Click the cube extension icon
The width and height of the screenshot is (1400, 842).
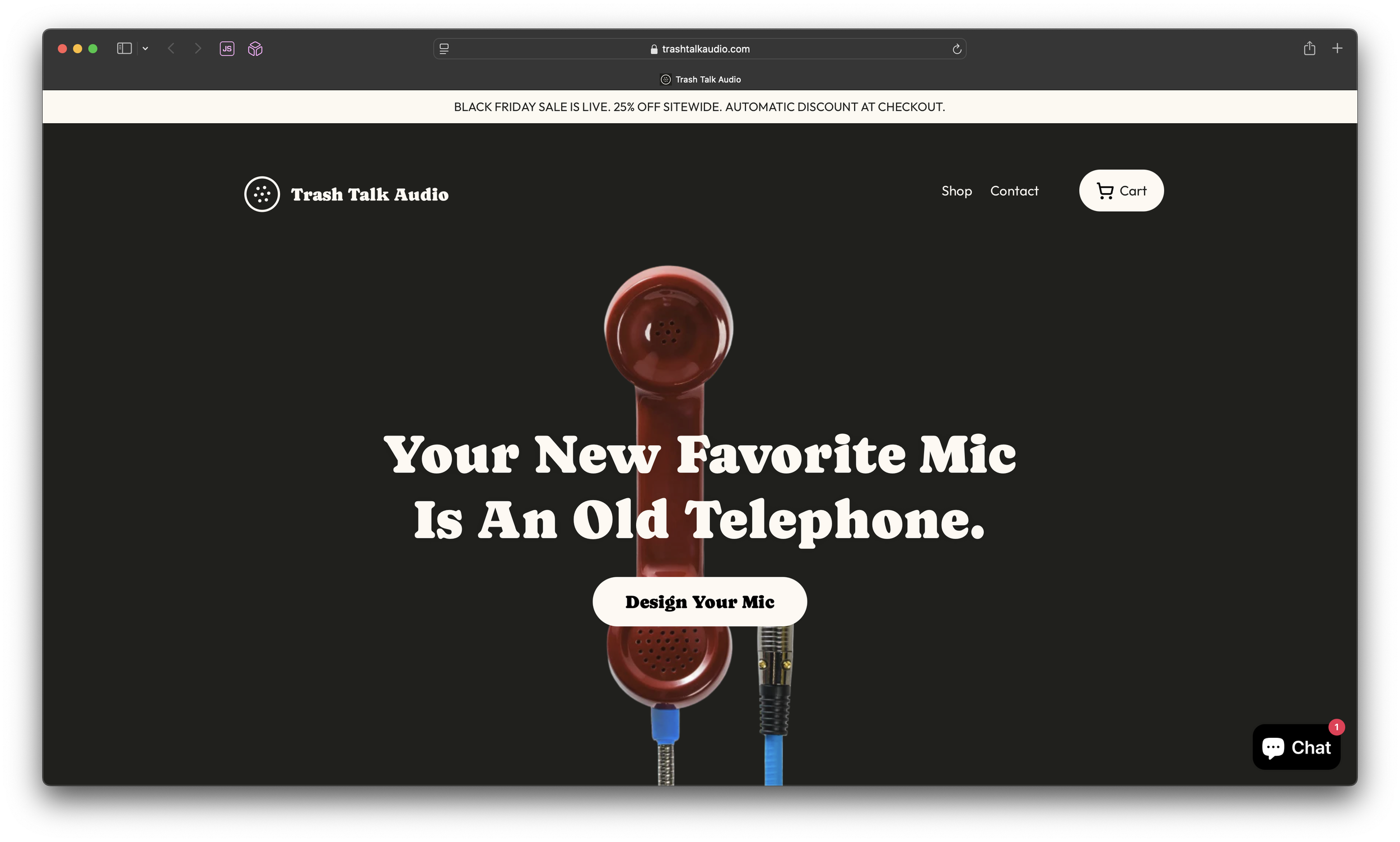point(255,49)
